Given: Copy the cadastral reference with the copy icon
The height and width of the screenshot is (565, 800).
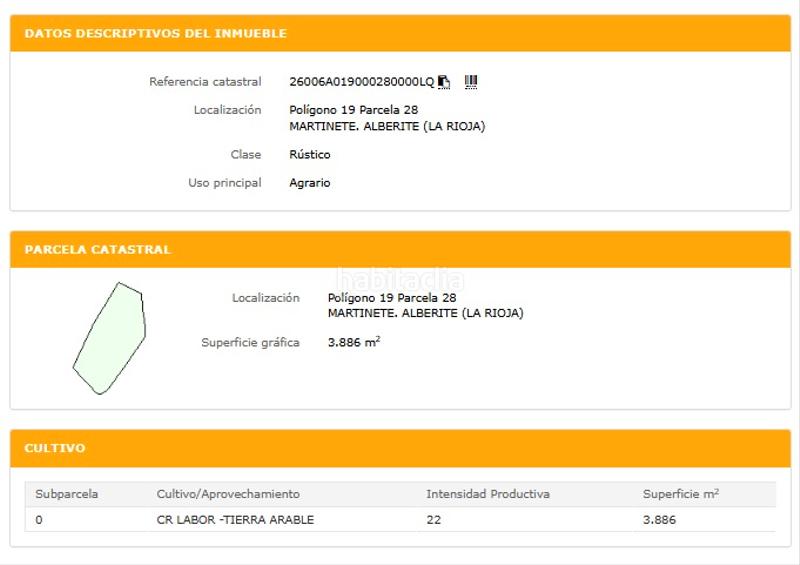Looking at the screenshot, I should [x=444, y=82].
